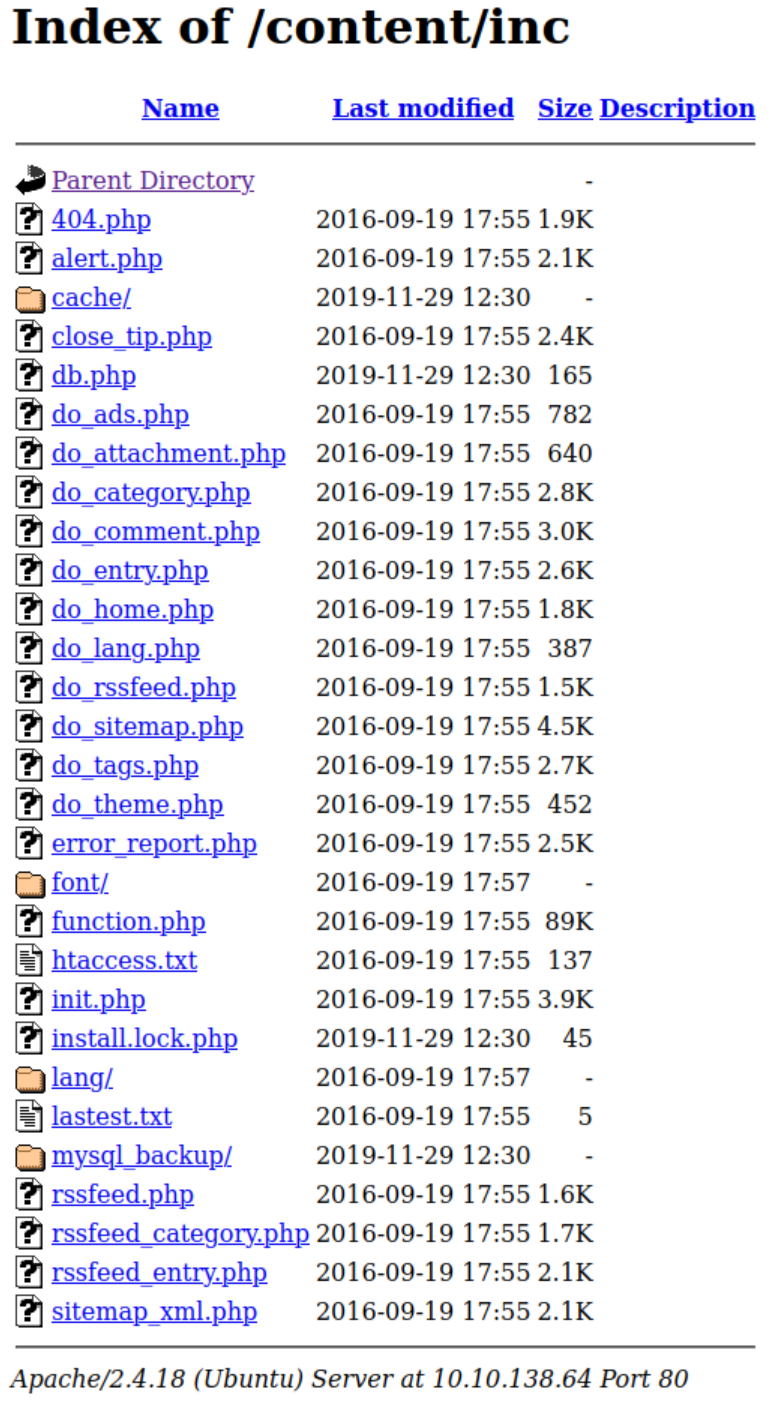Viewport: 771px width, 1413px height.
Task: Sort listing by Last modified header
Action: coord(423,108)
